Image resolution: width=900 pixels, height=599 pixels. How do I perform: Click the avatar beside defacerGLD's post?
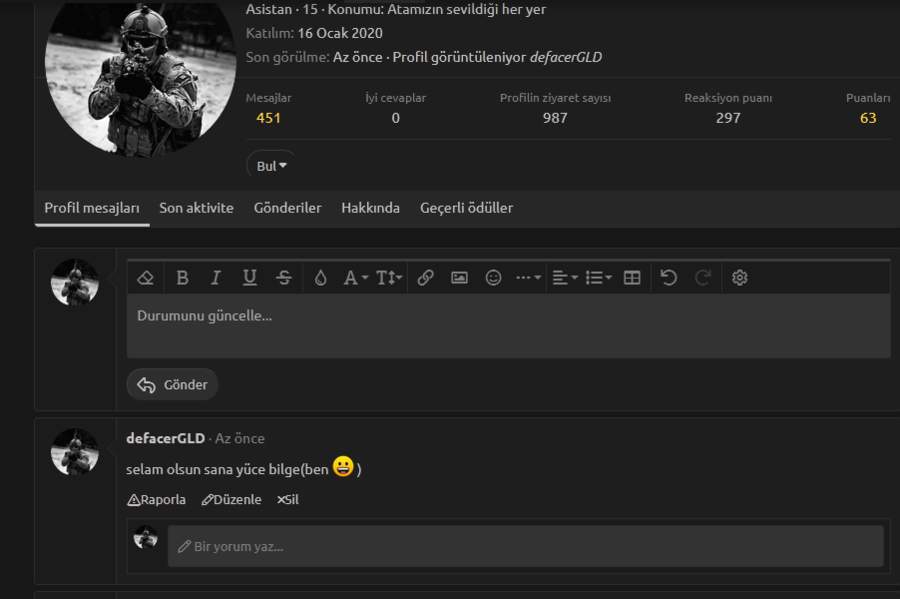(x=75, y=452)
